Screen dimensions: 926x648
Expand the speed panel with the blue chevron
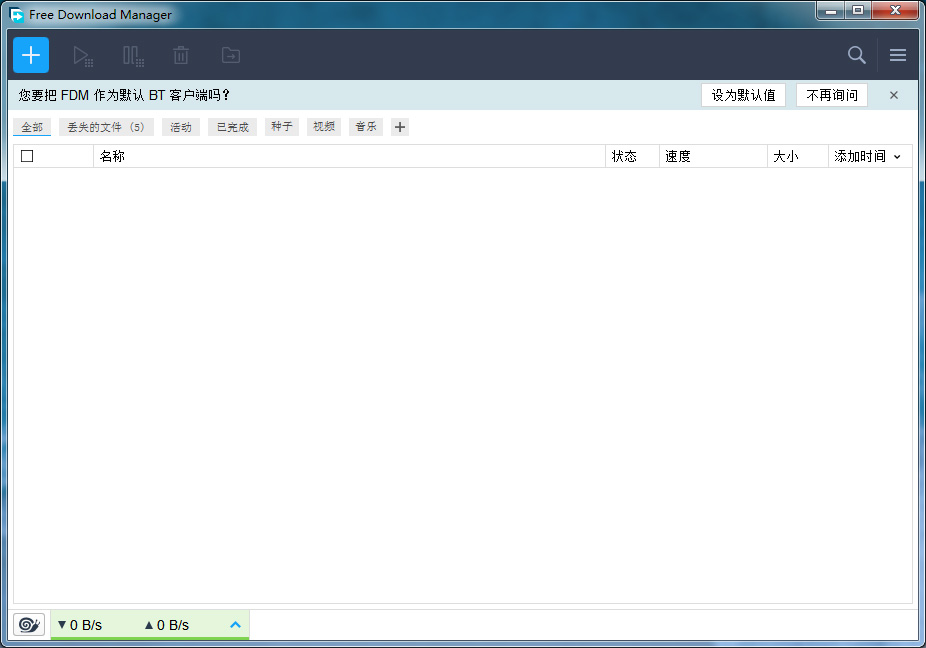[x=235, y=624]
